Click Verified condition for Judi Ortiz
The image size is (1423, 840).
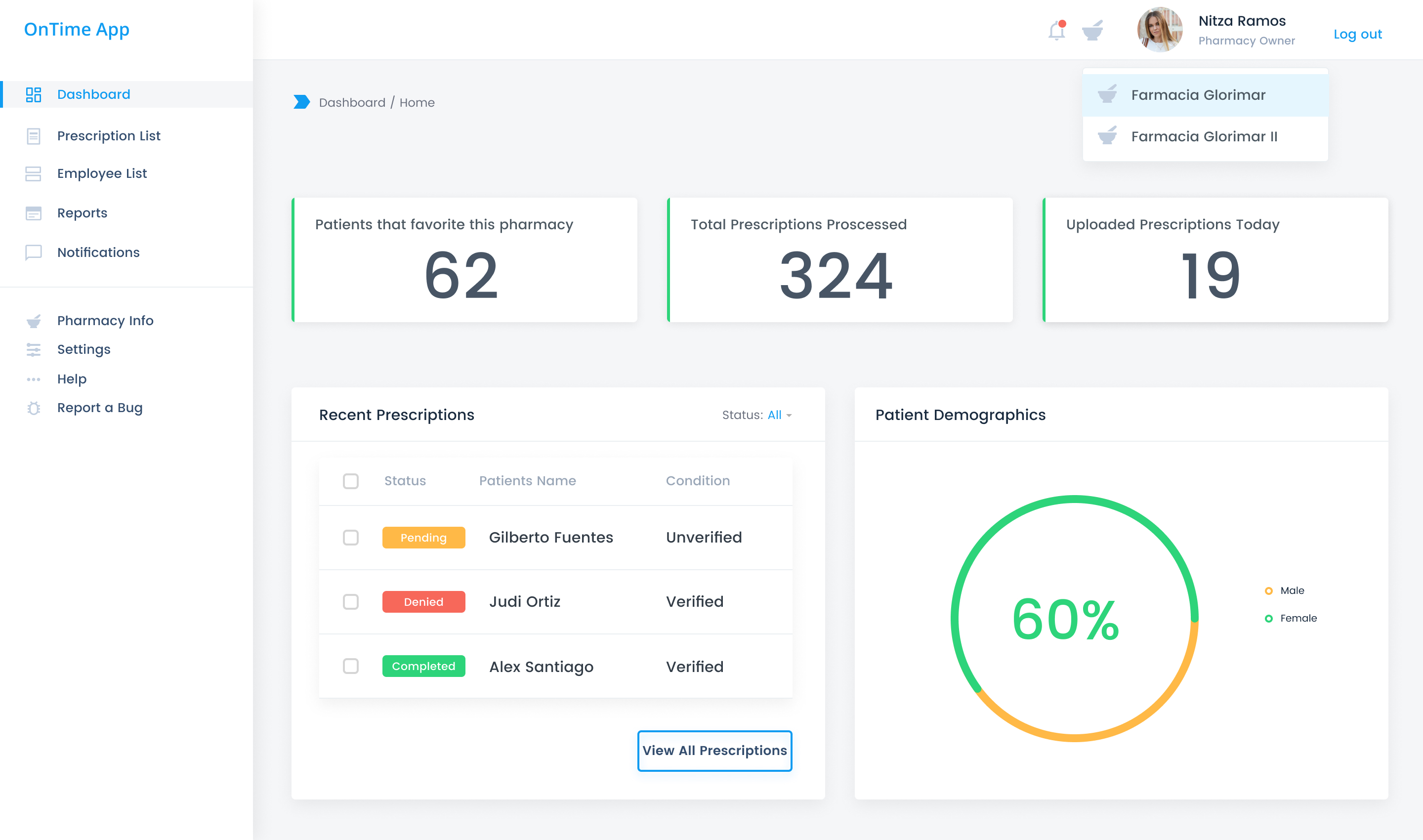pyautogui.click(x=695, y=602)
